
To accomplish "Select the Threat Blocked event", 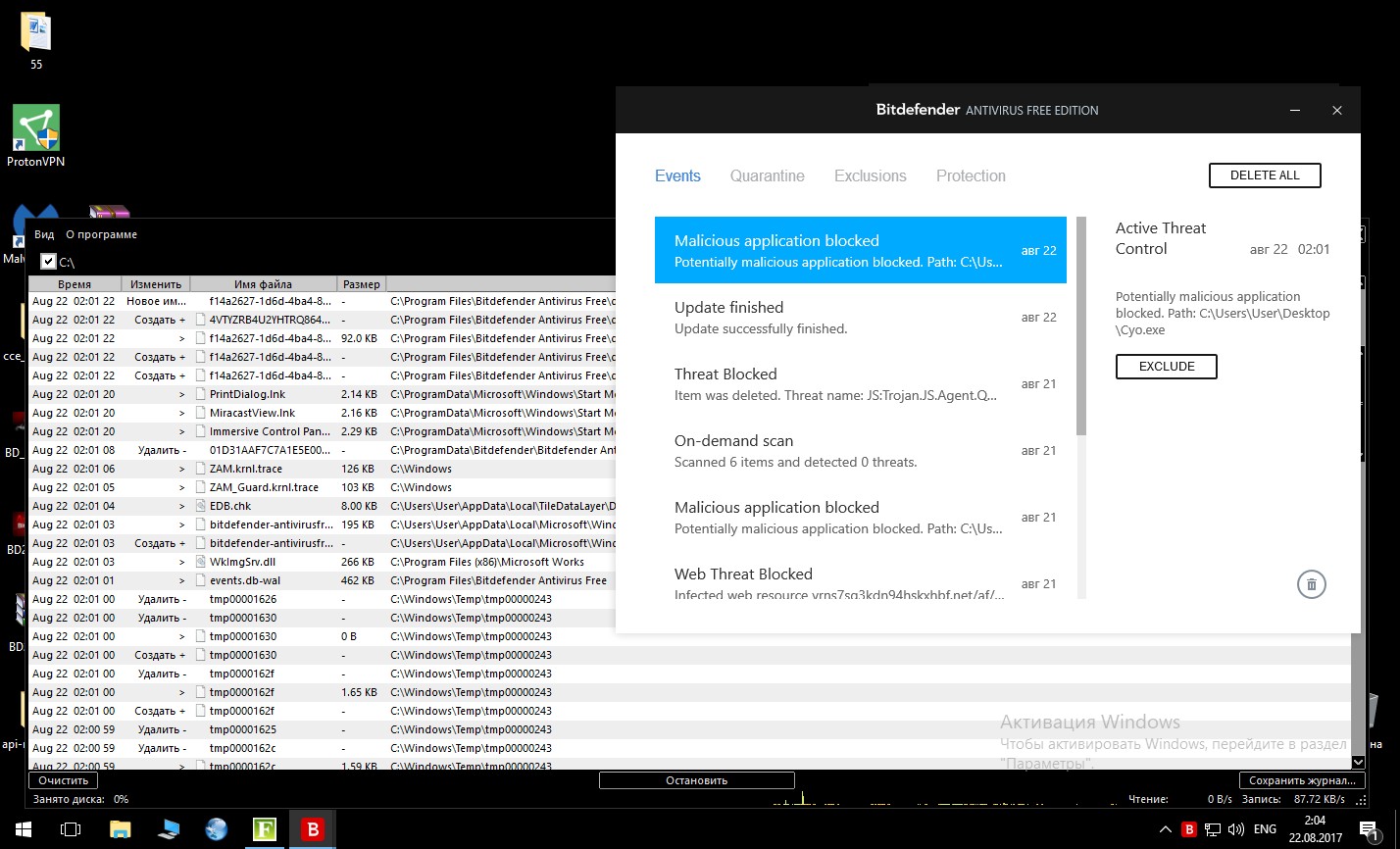I will (861, 383).
